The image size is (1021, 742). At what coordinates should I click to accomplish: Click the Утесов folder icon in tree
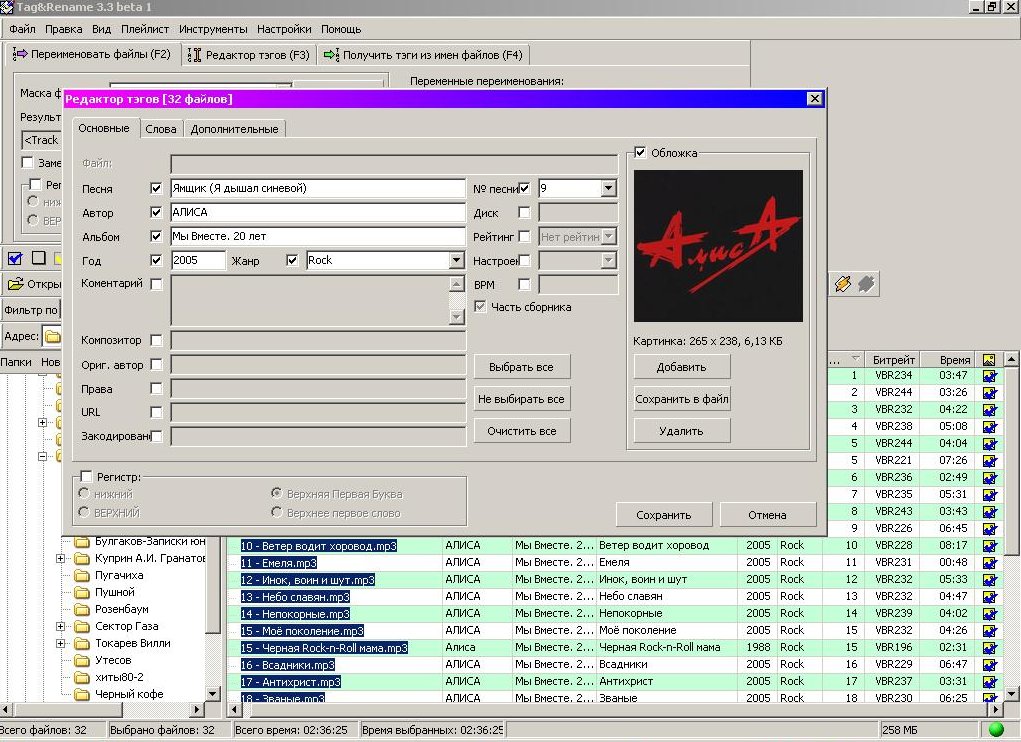(x=81, y=660)
